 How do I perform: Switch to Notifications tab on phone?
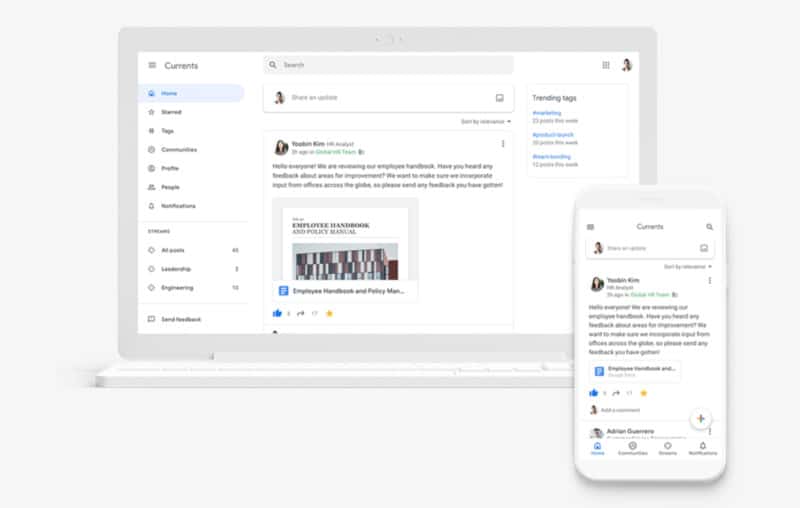[703, 448]
